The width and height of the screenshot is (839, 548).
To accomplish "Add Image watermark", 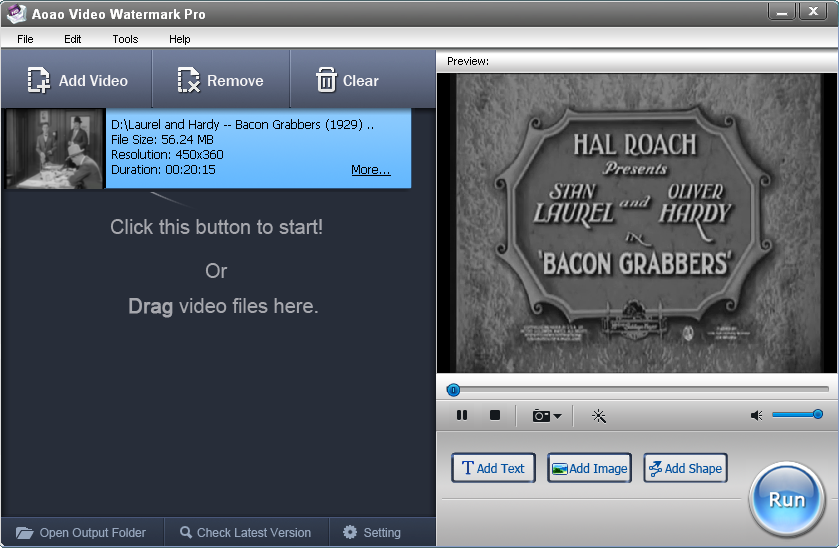I will click(x=589, y=468).
